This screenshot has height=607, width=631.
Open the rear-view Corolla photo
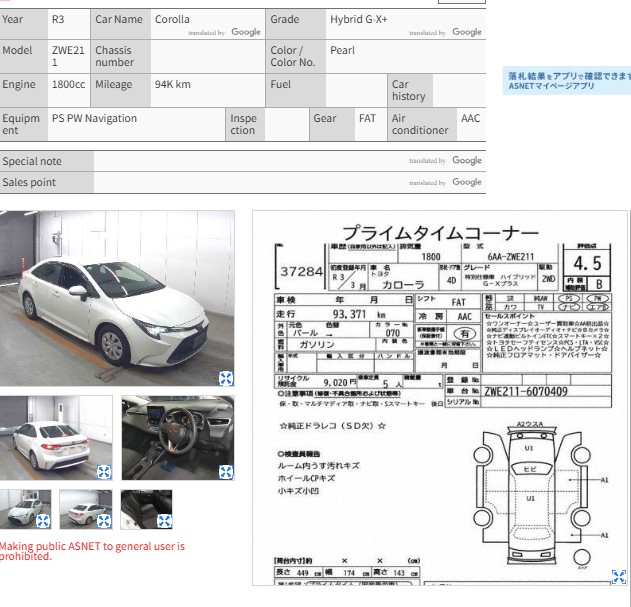[56, 438]
